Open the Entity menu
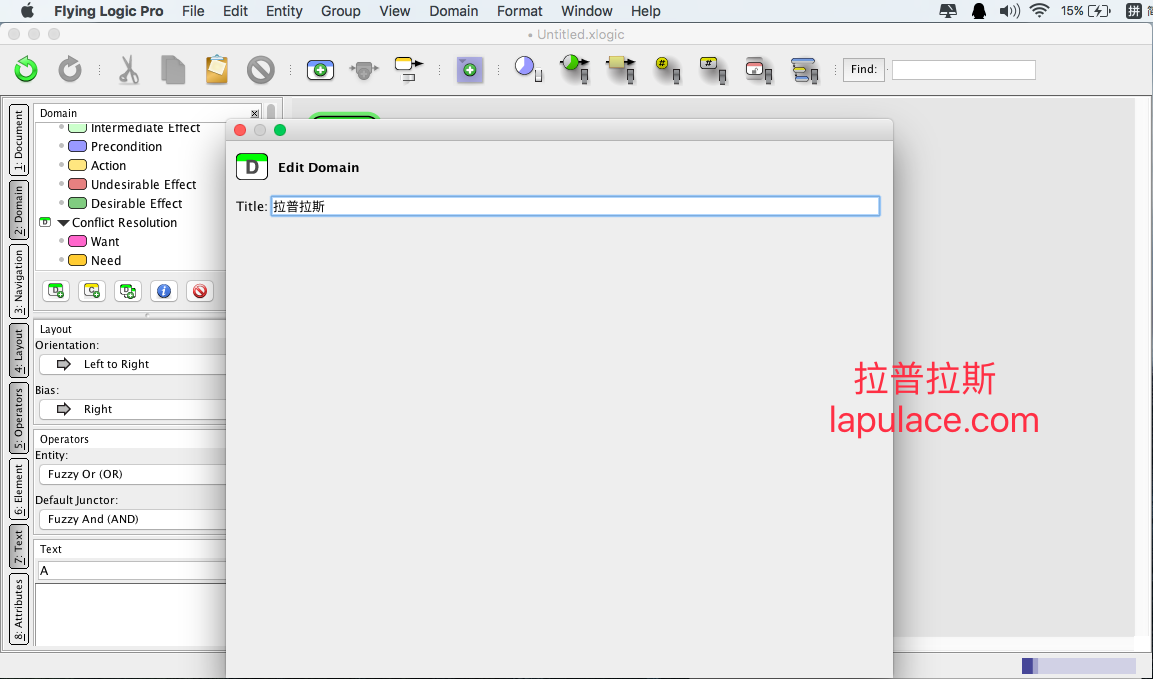The height and width of the screenshot is (679, 1153). [284, 11]
